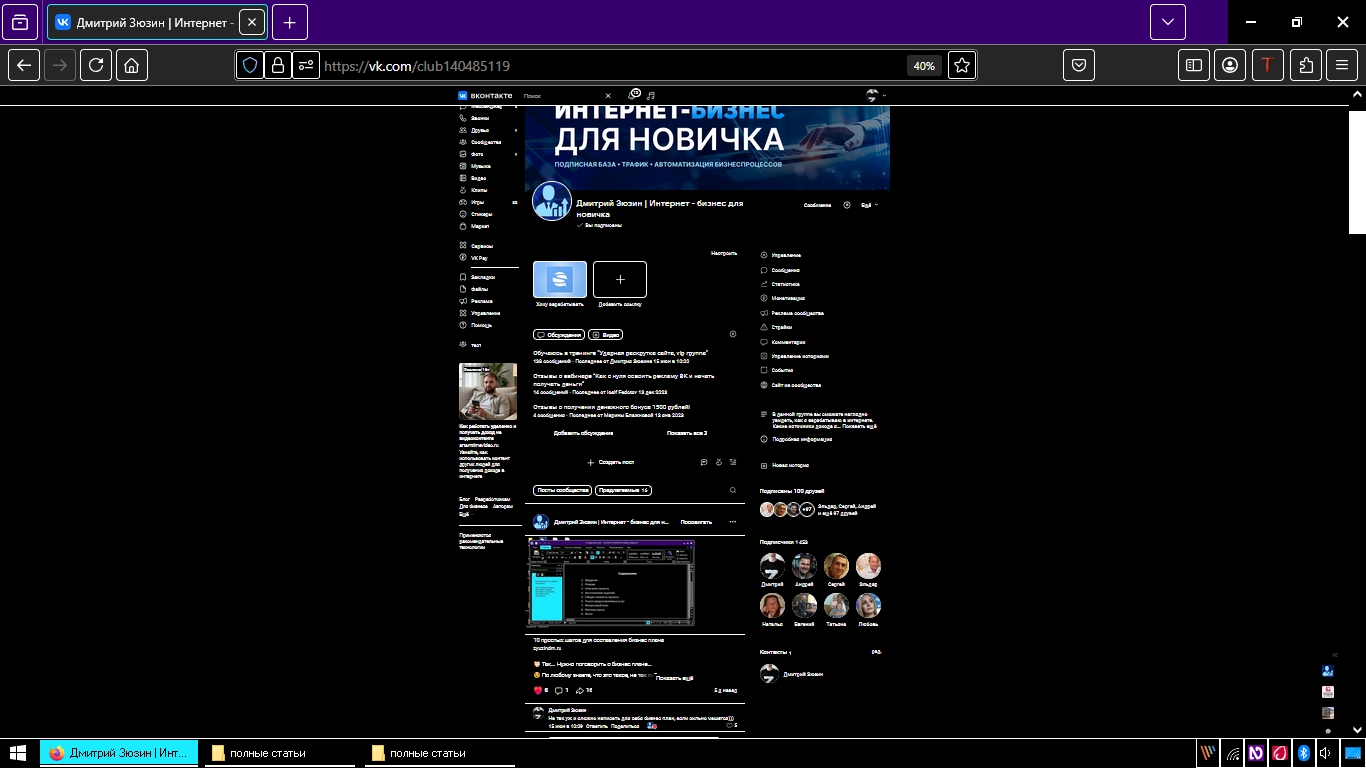1366x768 pixels.
Task: Open Игры in left VK menu
Action: [x=488, y=202]
